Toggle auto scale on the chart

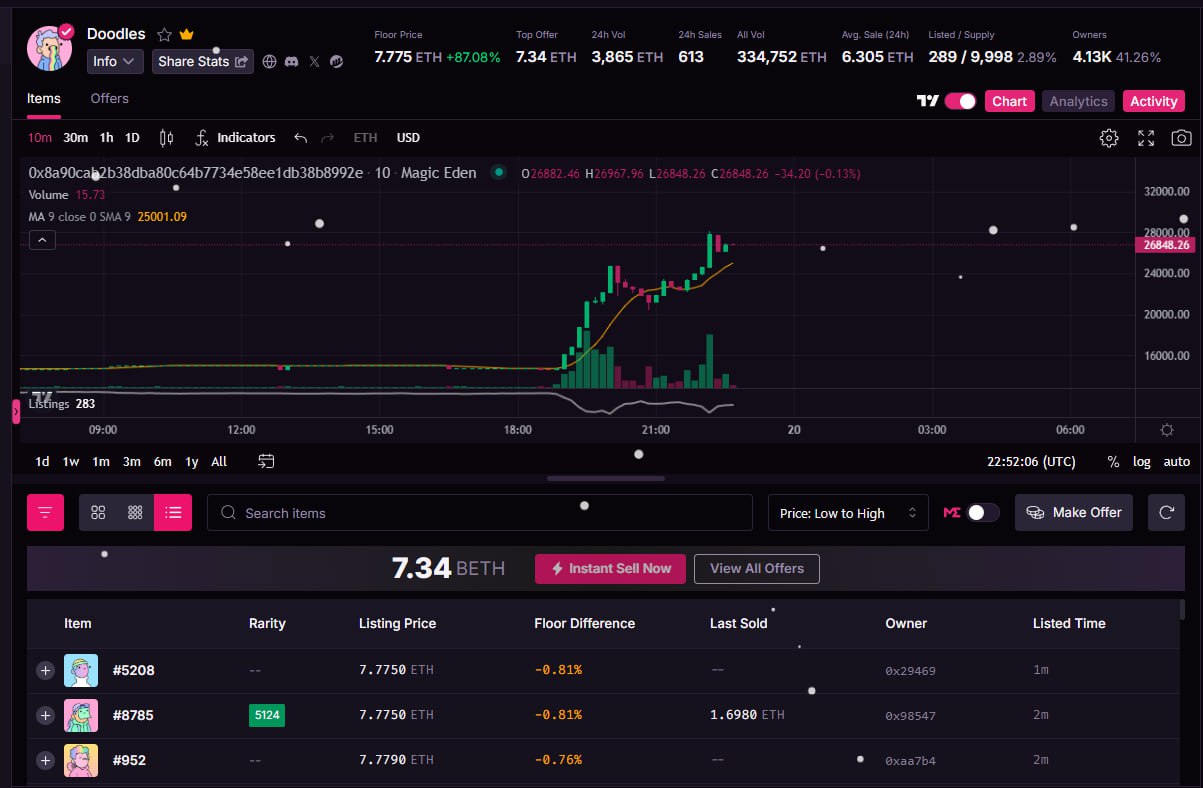[1177, 461]
